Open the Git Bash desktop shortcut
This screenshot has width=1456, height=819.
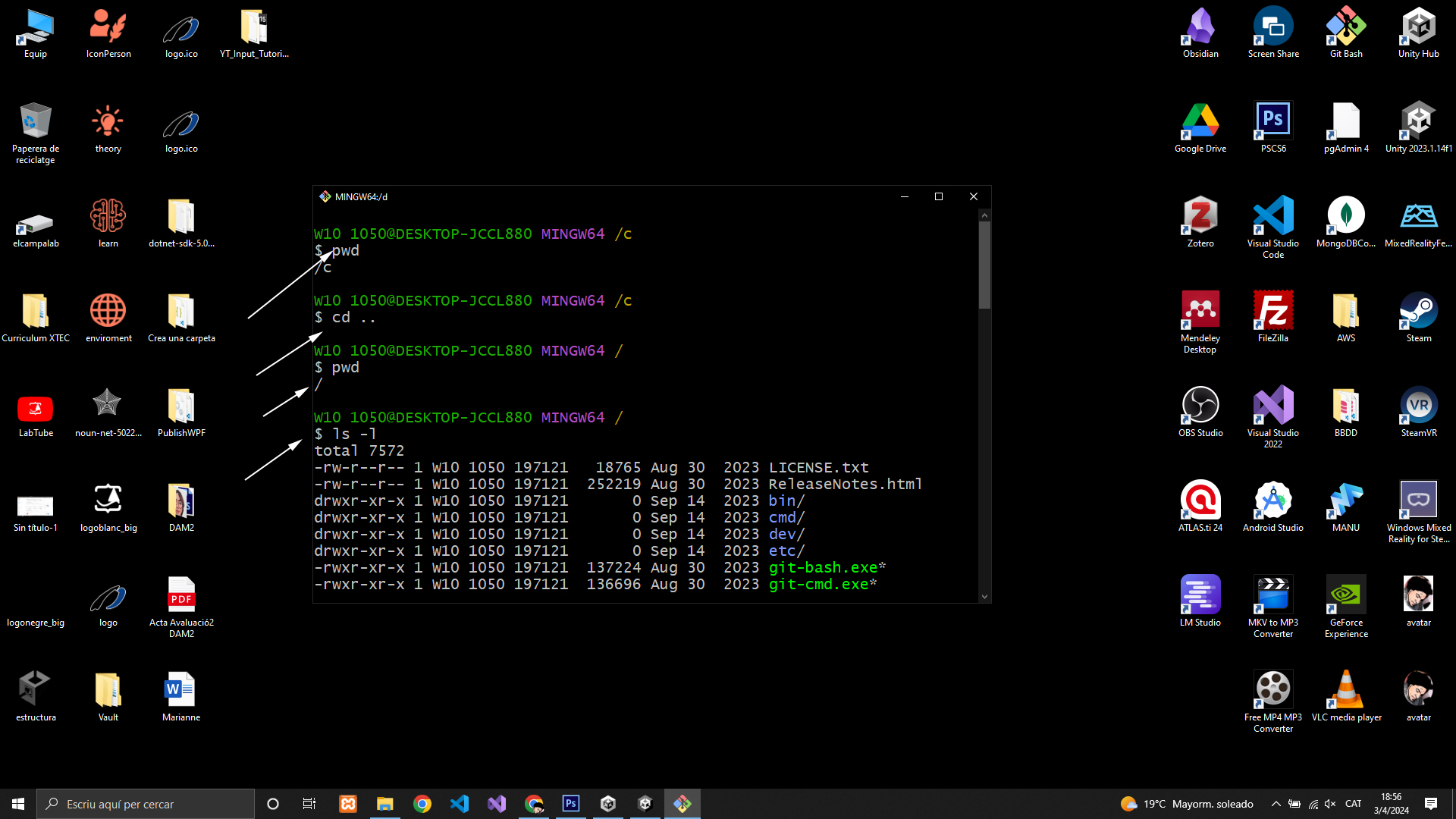pos(1346,27)
